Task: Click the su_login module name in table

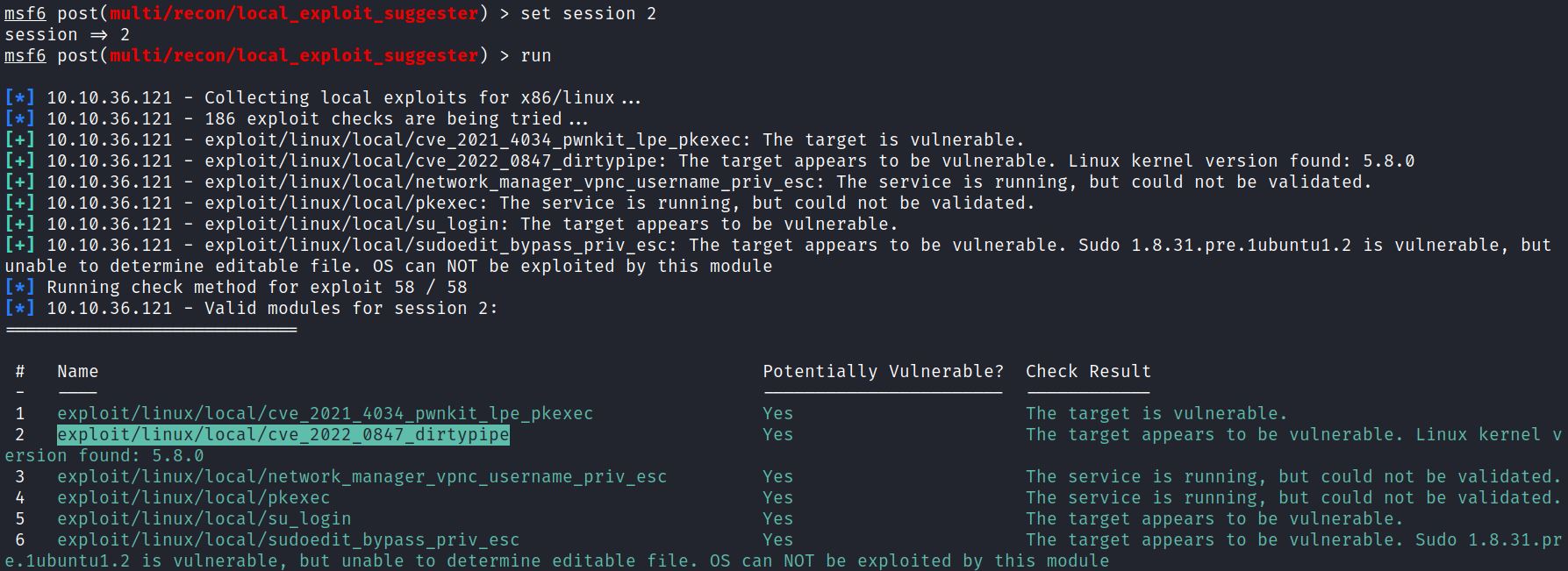Action: pos(204,519)
